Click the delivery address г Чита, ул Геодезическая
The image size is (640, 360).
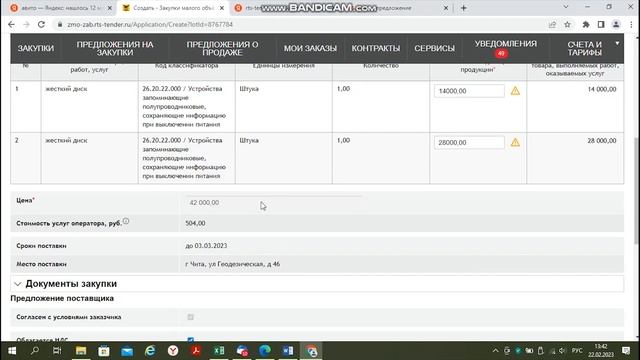click(x=233, y=264)
